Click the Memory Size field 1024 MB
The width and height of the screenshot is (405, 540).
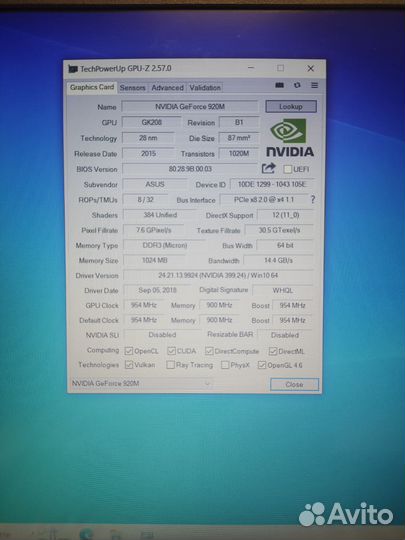155,260
